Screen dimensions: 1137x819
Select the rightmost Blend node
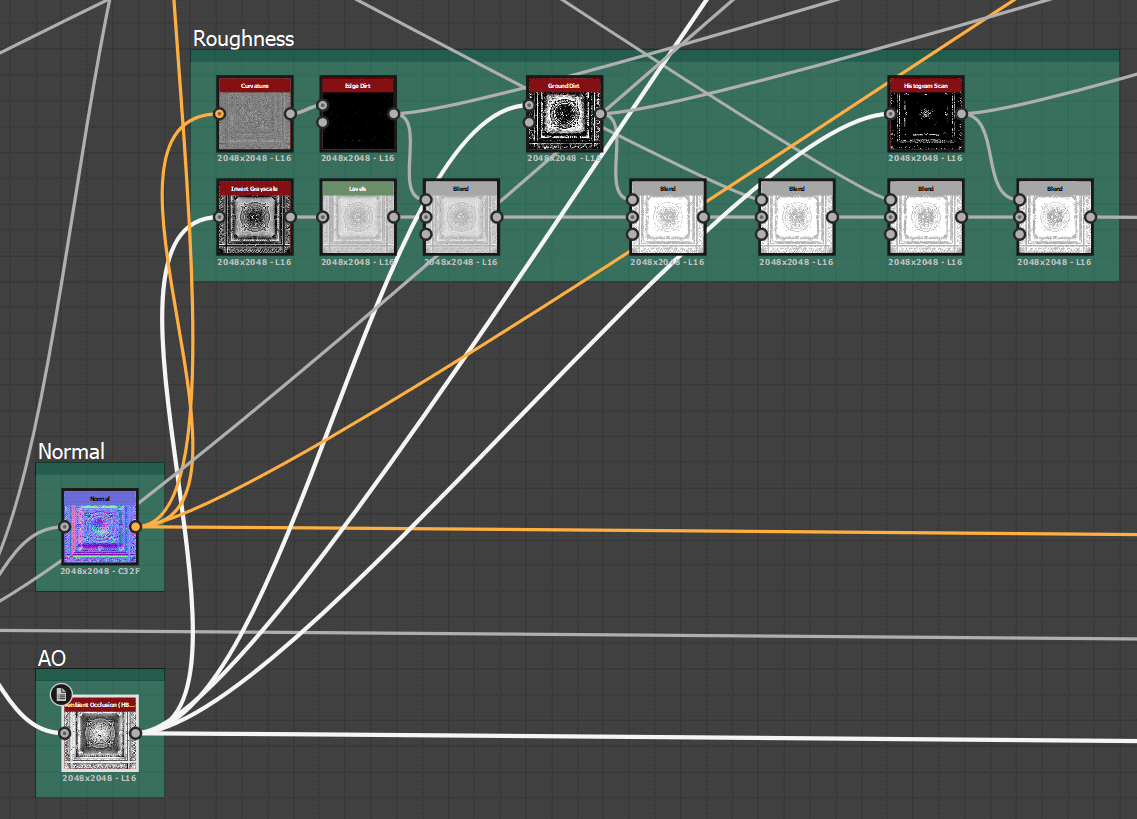(1054, 217)
